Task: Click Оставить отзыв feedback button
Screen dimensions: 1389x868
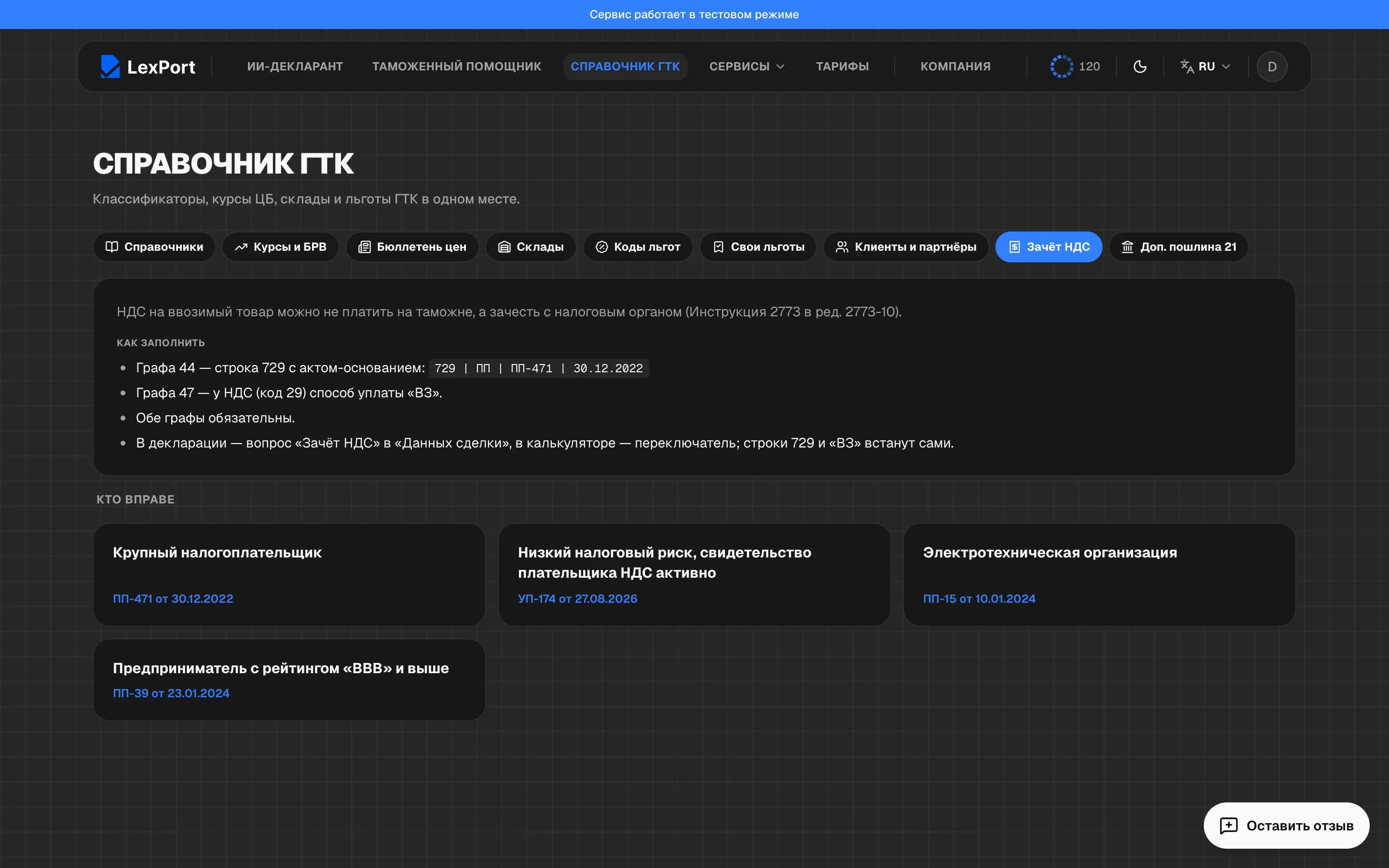Action: [x=1286, y=826]
